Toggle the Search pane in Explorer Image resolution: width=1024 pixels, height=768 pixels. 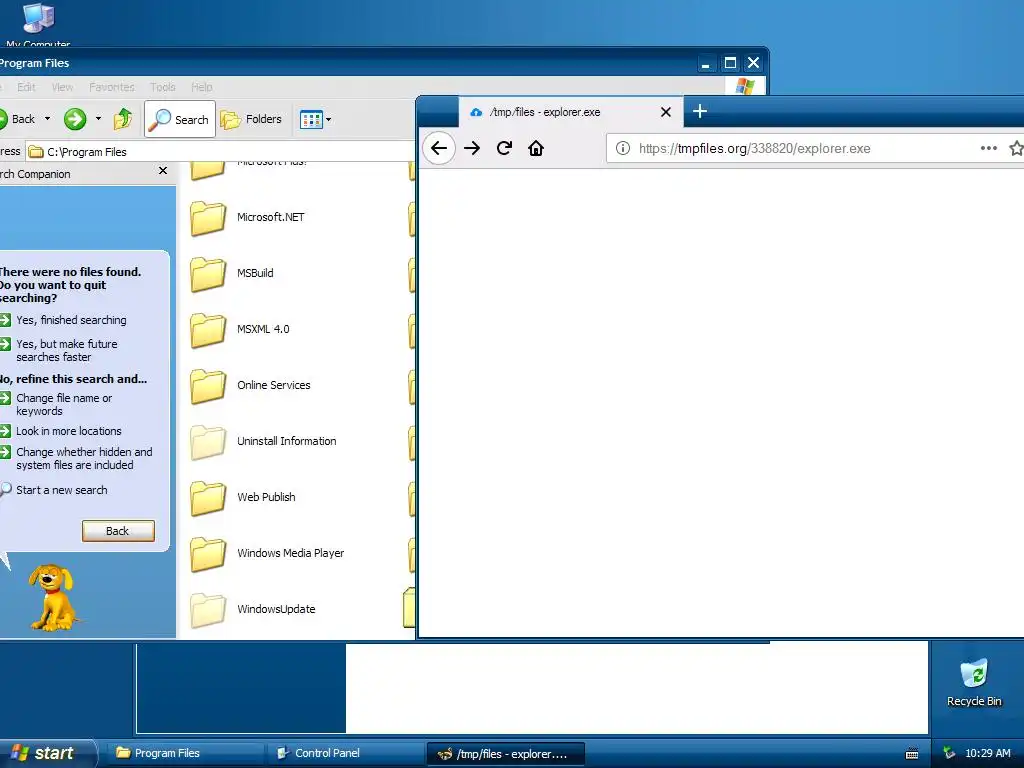coord(180,119)
